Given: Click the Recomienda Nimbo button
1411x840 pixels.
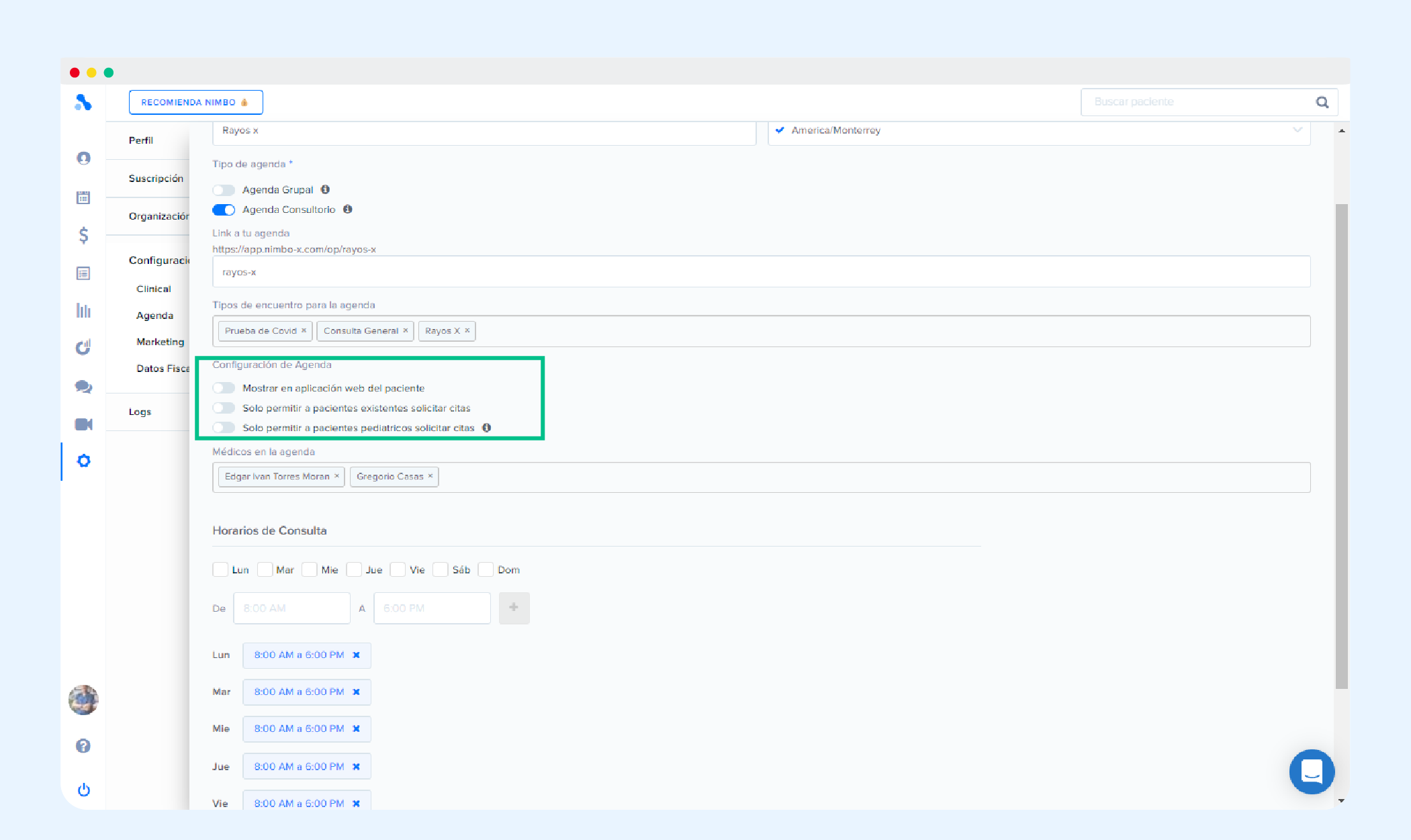Looking at the screenshot, I should (x=195, y=102).
